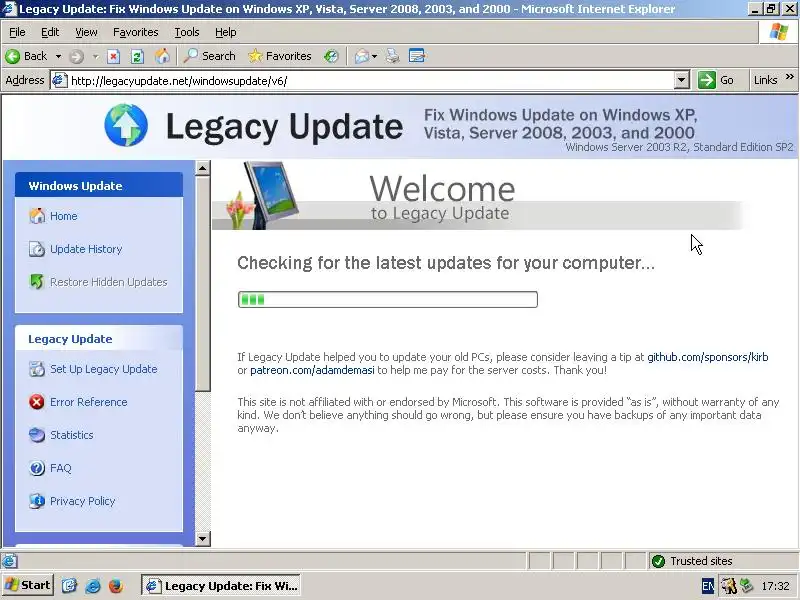Image resolution: width=800 pixels, height=600 pixels.
Task: Click the Start button
Action: pyautogui.click(x=28, y=585)
